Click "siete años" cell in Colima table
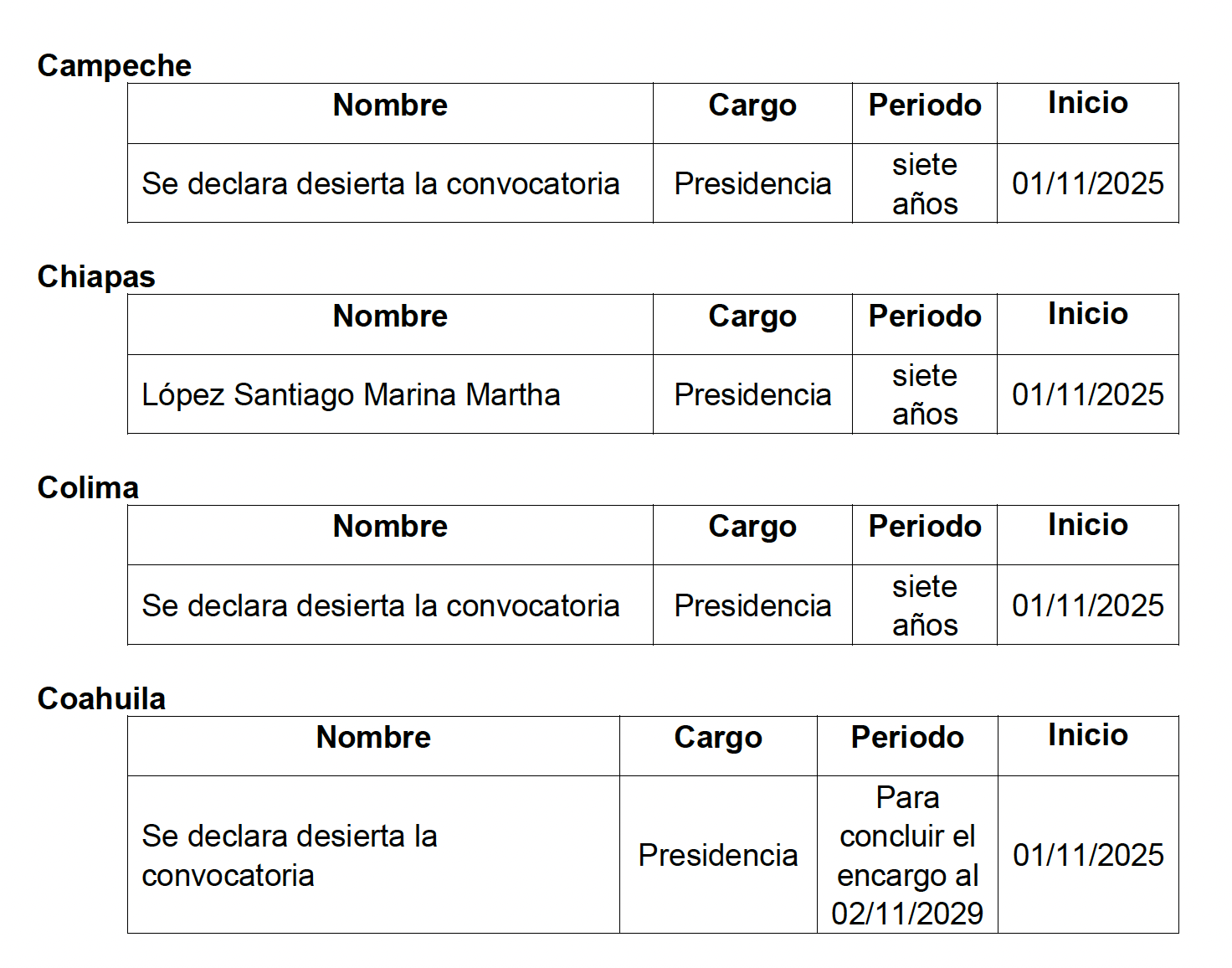 click(x=924, y=605)
